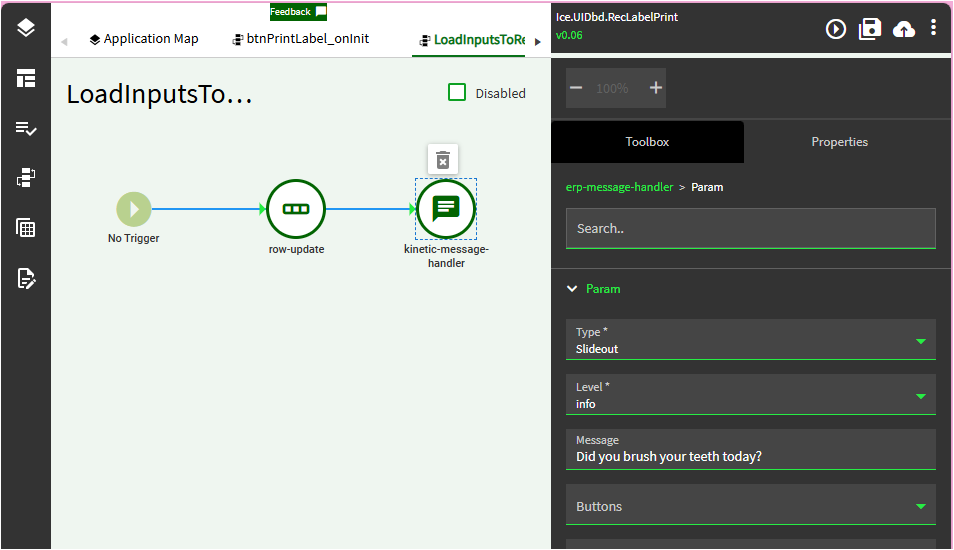Toggle the Disabled checkbox

(457, 92)
